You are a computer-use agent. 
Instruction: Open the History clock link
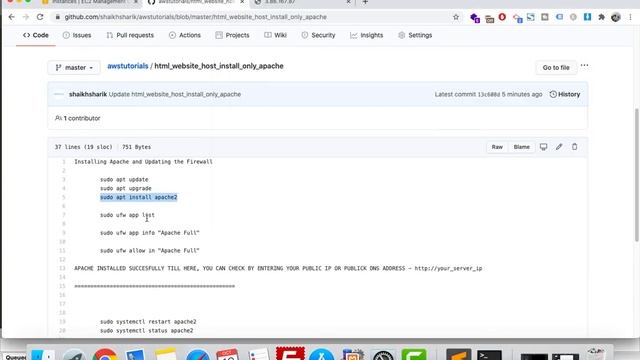pyautogui.click(x=565, y=94)
